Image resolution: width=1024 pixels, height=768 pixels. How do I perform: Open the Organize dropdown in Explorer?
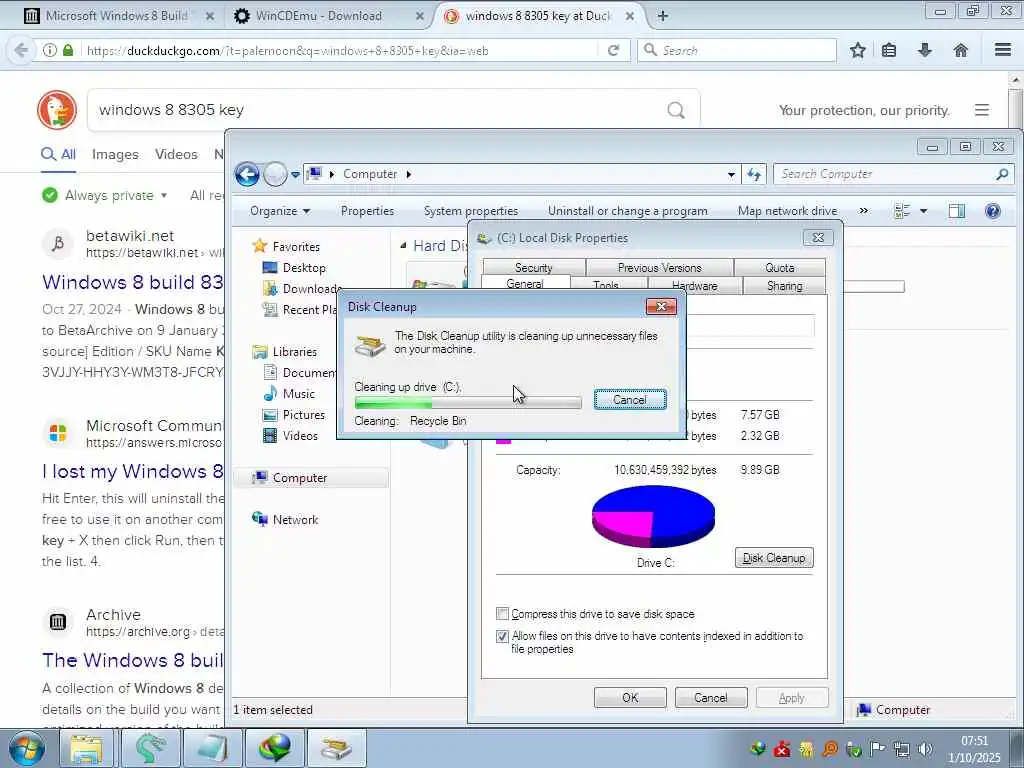[280, 211]
